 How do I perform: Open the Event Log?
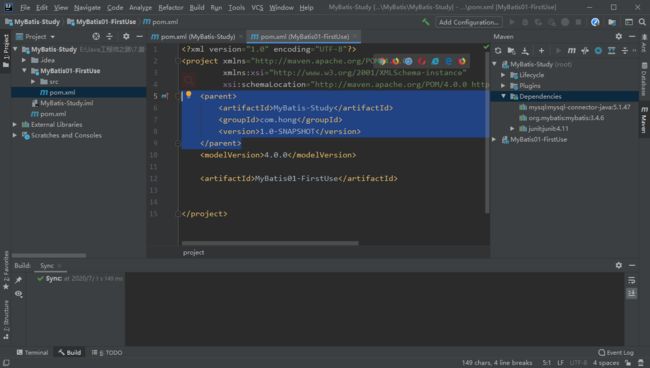tap(616, 353)
